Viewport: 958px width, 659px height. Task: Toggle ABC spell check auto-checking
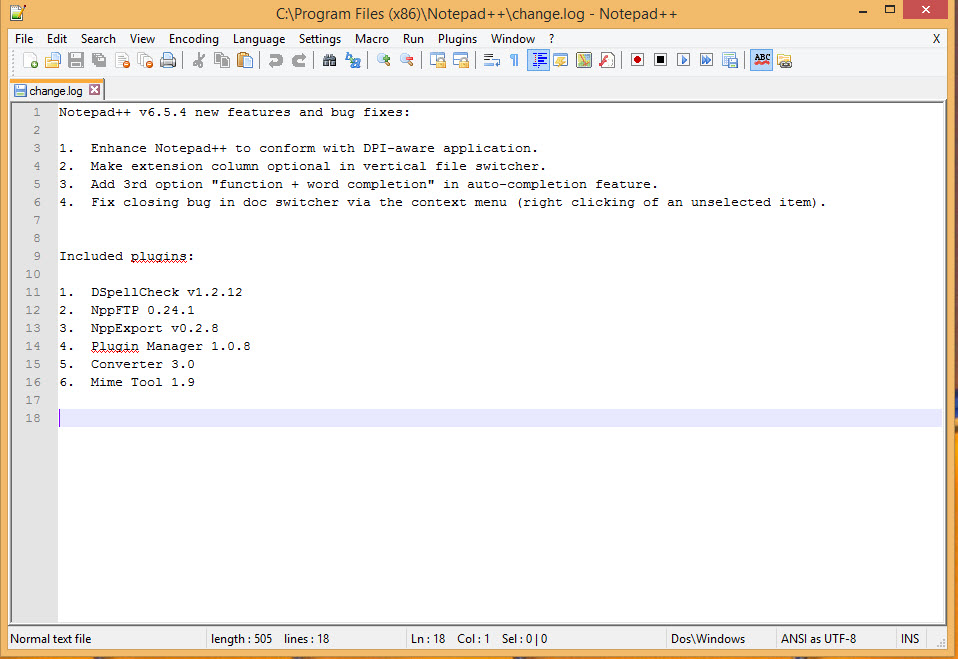(762, 60)
